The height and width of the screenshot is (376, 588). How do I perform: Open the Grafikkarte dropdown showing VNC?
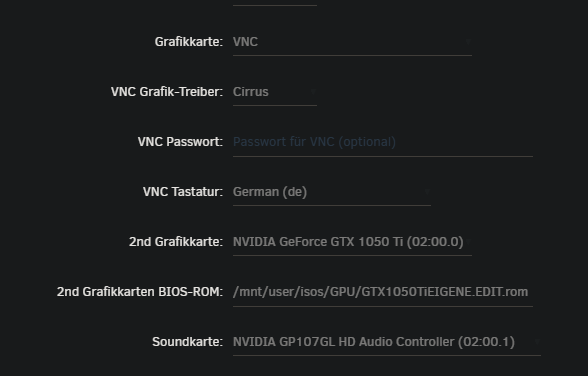[352, 42]
